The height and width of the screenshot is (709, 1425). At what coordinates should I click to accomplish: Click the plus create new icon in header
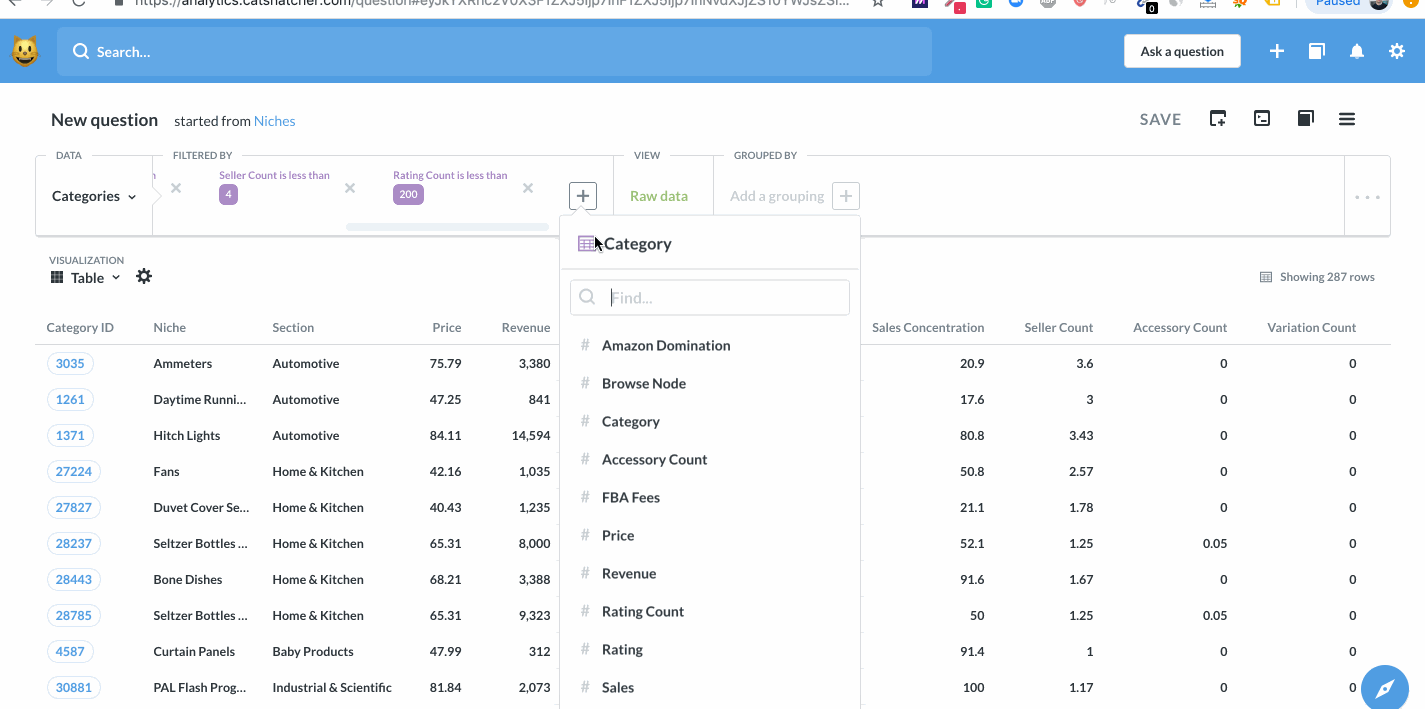click(1277, 51)
